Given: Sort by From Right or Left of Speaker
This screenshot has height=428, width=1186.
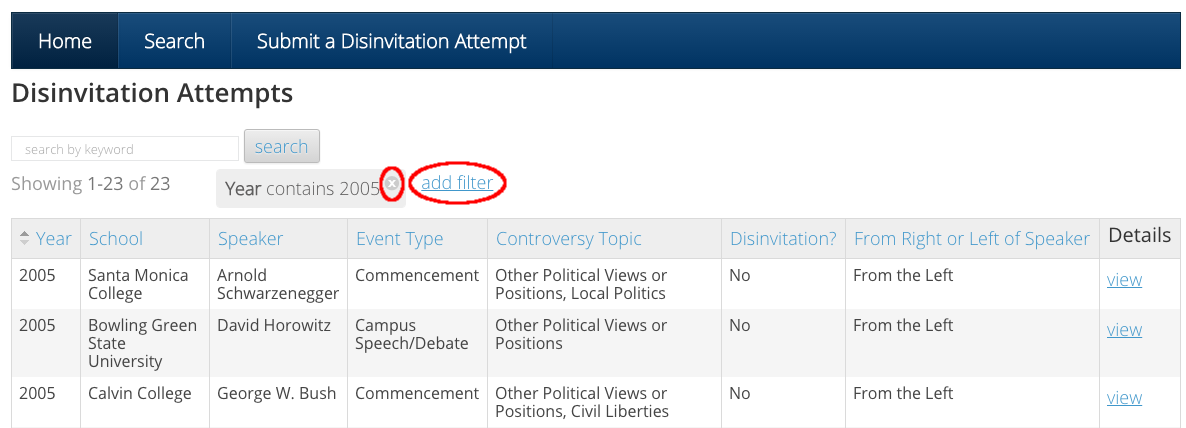Looking at the screenshot, I should 972,239.
